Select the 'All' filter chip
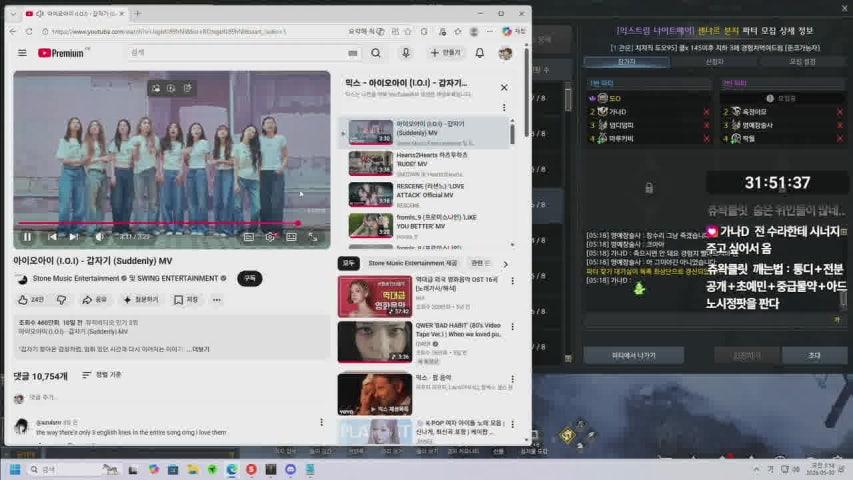The height and width of the screenshot is (480, 853). coord(349,263)
